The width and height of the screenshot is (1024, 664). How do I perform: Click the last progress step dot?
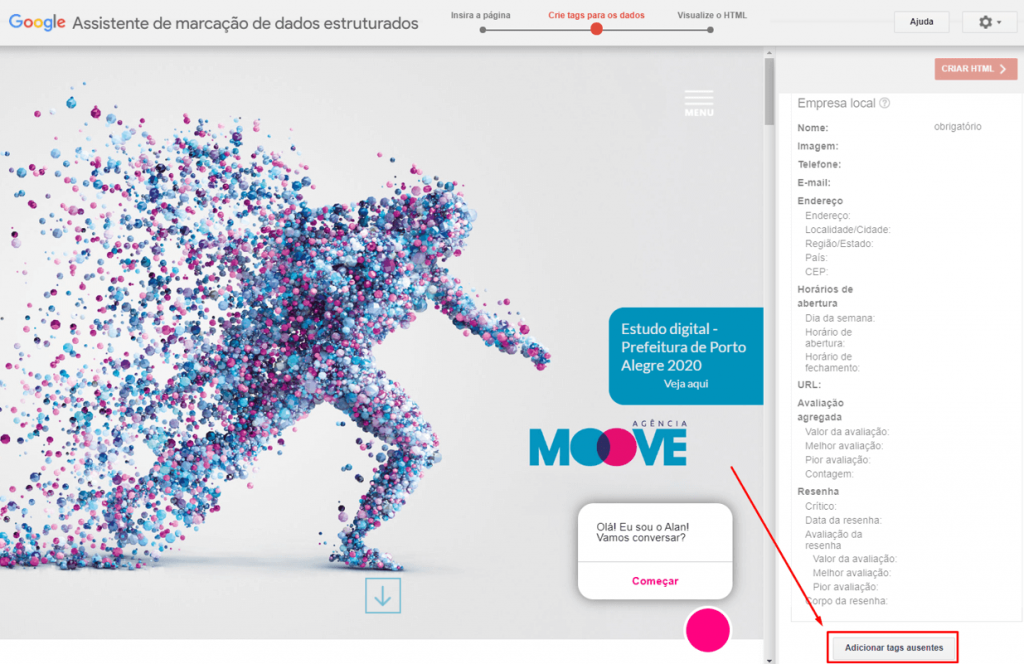711,29
